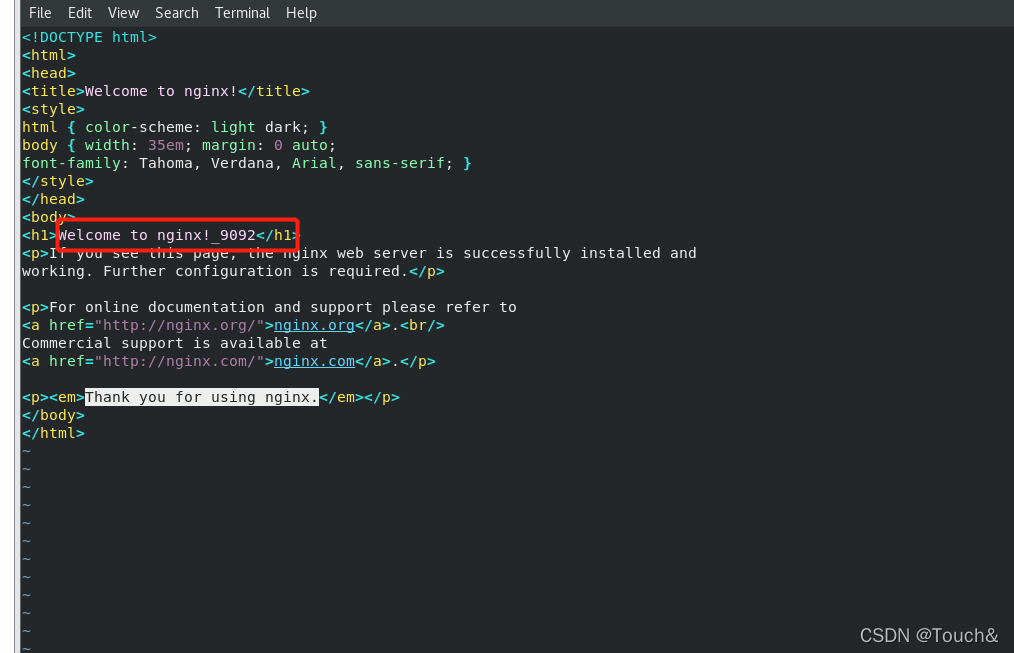The height and width of the screenshot is (653, 1014).
Task: Click the opening <head> tag
Action: [49, 73]
